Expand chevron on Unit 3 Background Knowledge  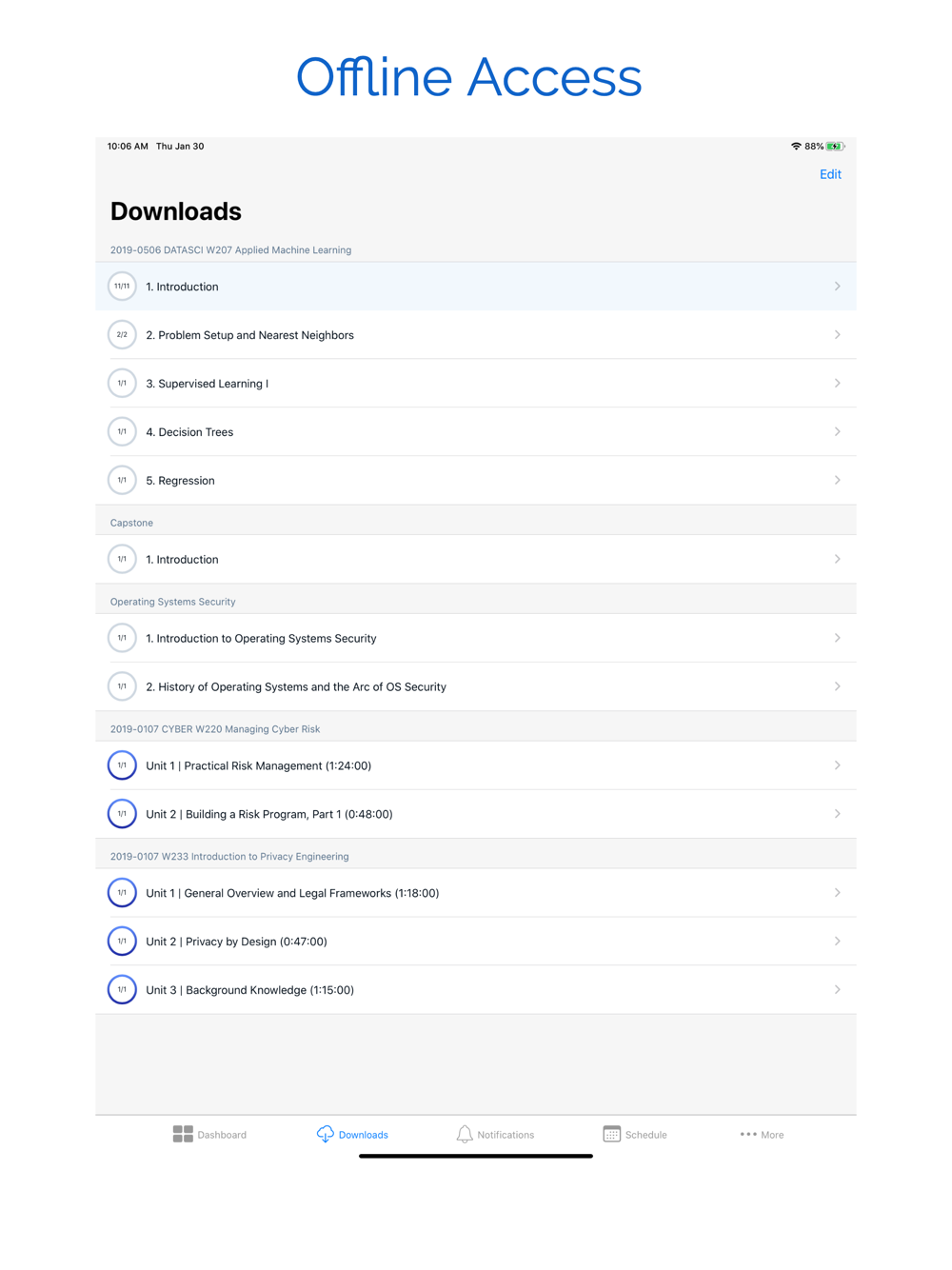click(838, 990)
